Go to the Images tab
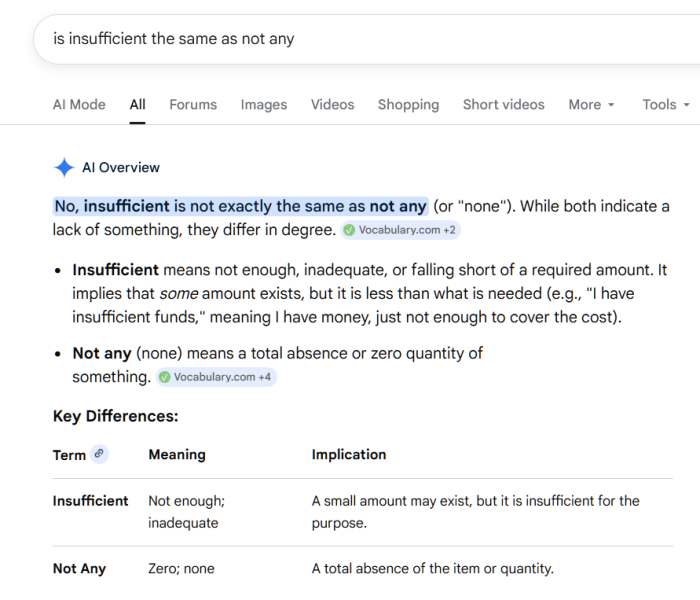Screen dimensions: 700x600 tap(263, 105)
